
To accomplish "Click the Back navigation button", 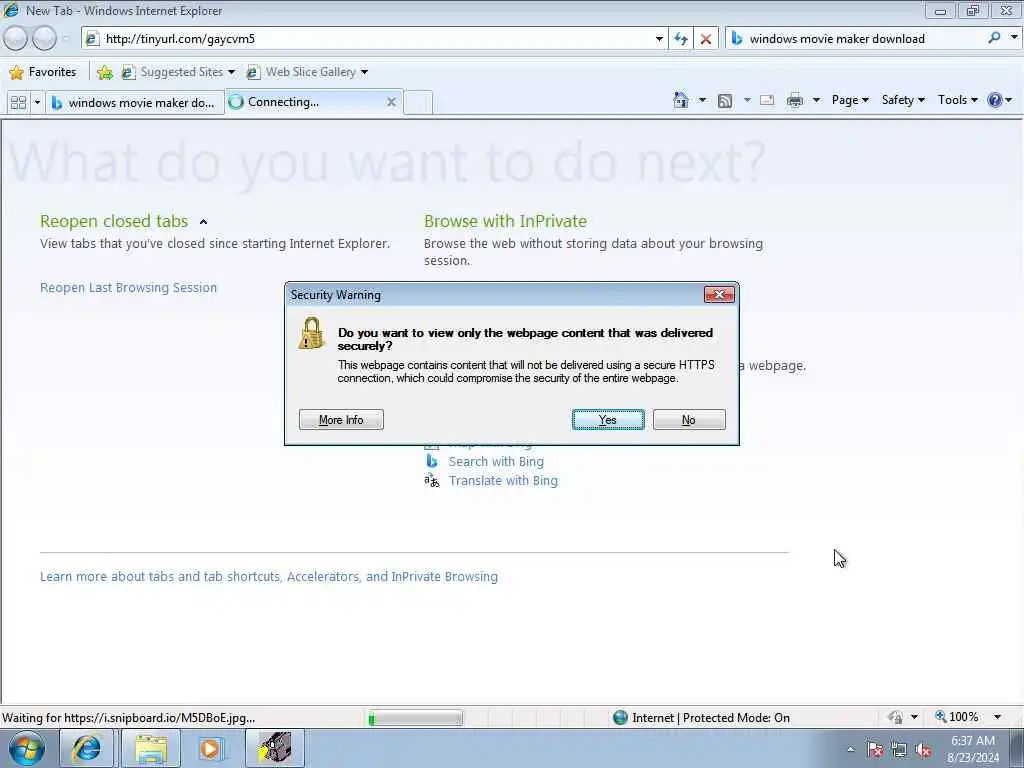I will point(16,39).
